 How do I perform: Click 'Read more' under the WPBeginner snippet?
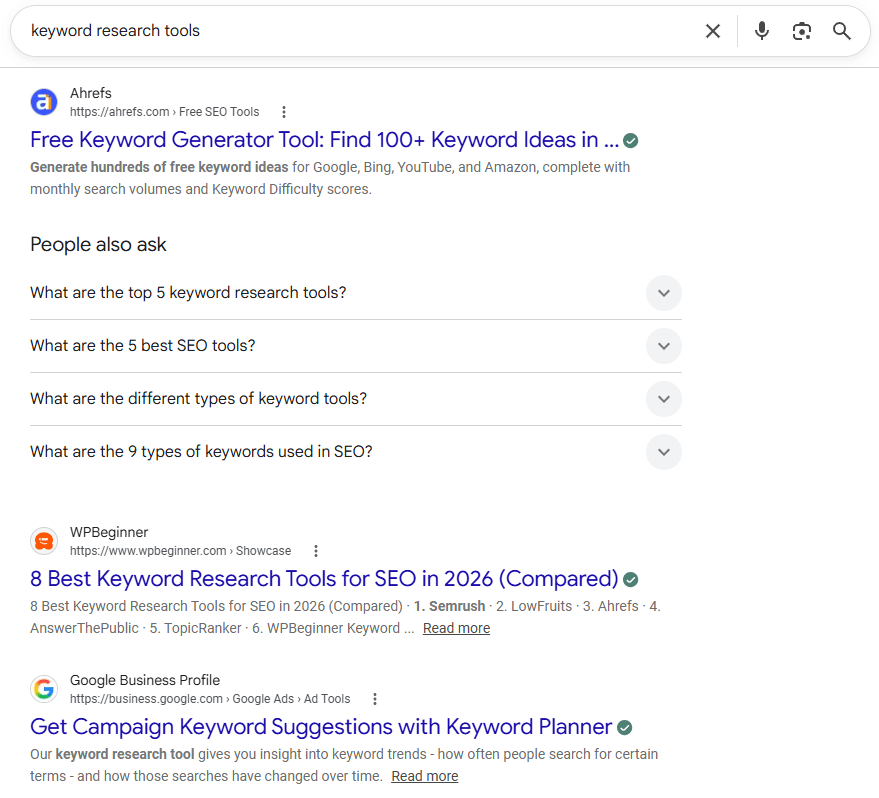[x=456, y=628]
